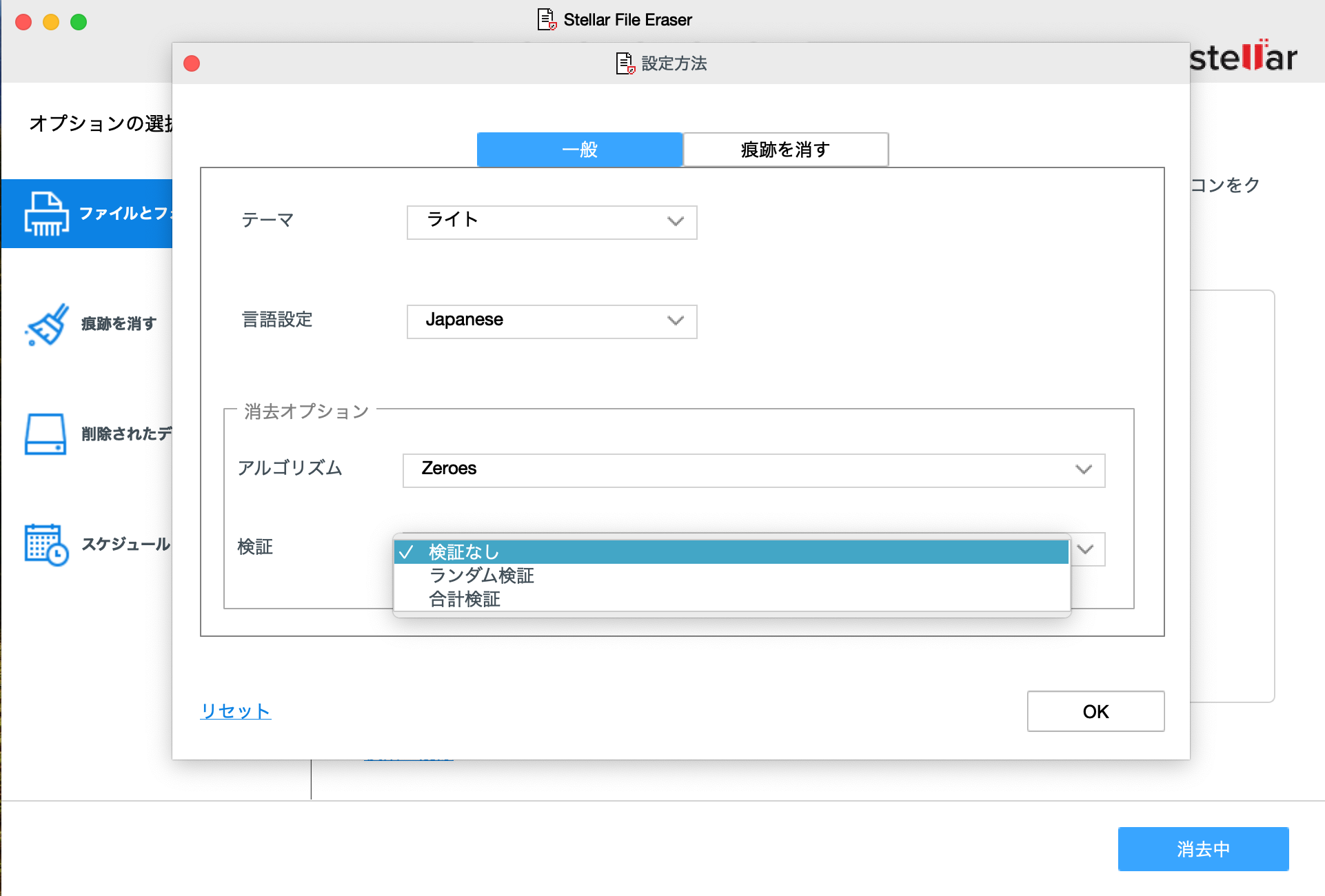Select ファイルとフォルダ sidebar item
Screen dimensions: 1325x896
point(87,214)
